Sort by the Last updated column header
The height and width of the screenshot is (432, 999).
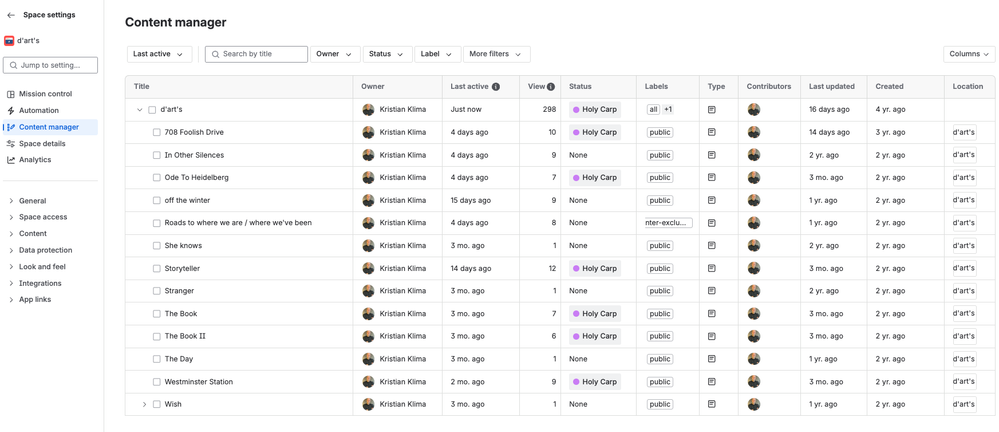(x=831, y=87)
